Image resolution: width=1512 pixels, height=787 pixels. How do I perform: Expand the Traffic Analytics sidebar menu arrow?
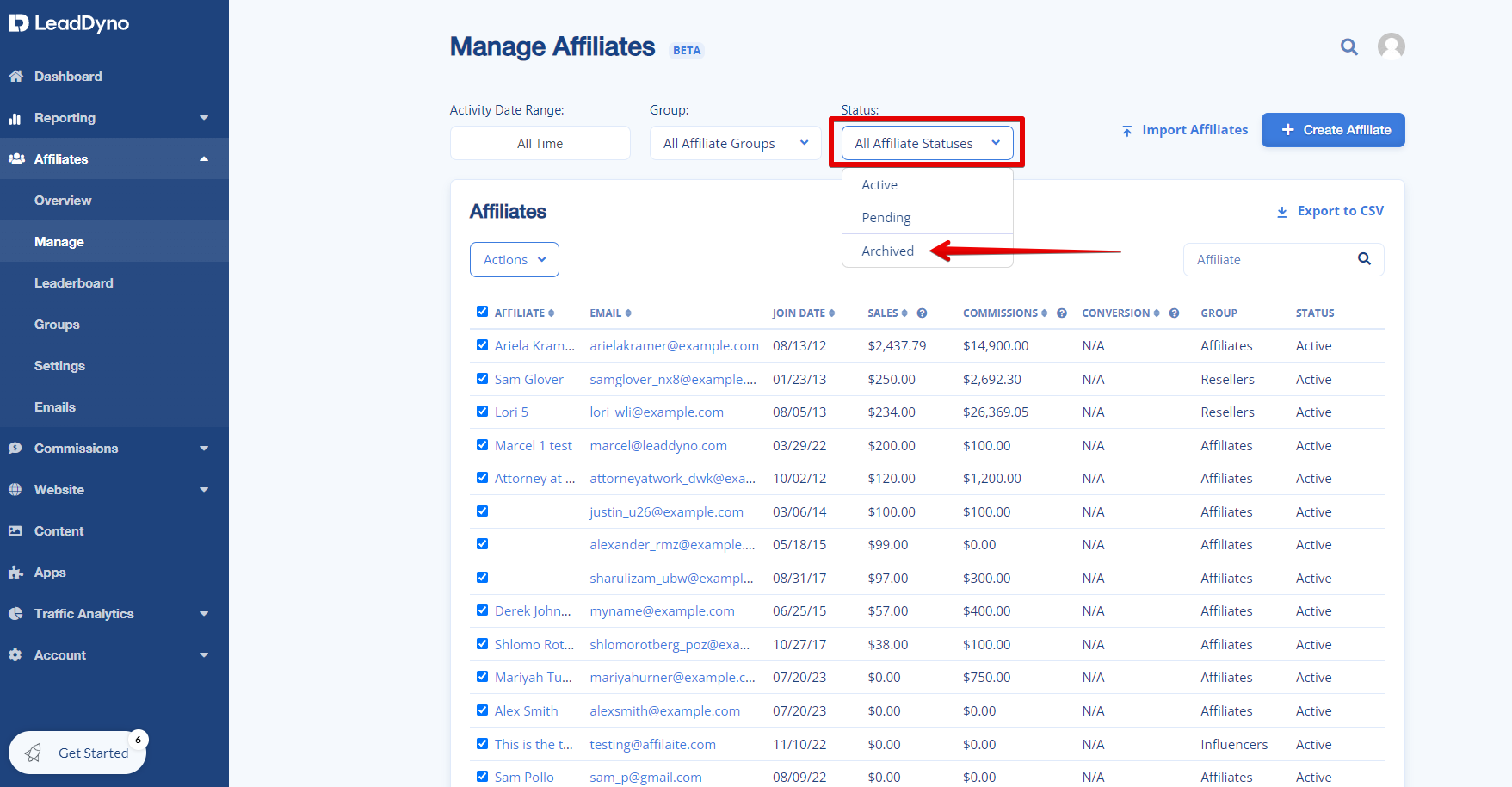point(204,614)
